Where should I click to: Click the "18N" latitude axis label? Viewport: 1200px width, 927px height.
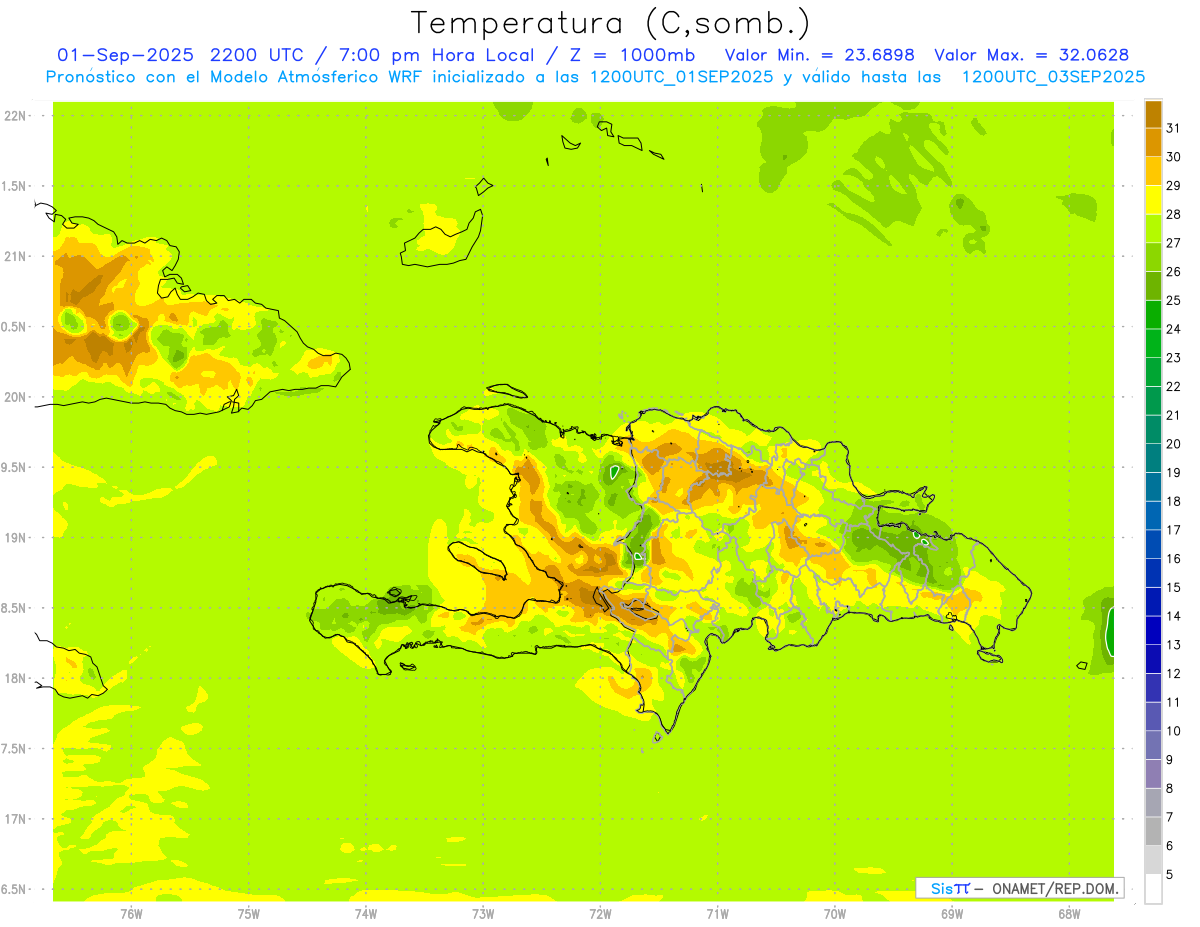15,678
